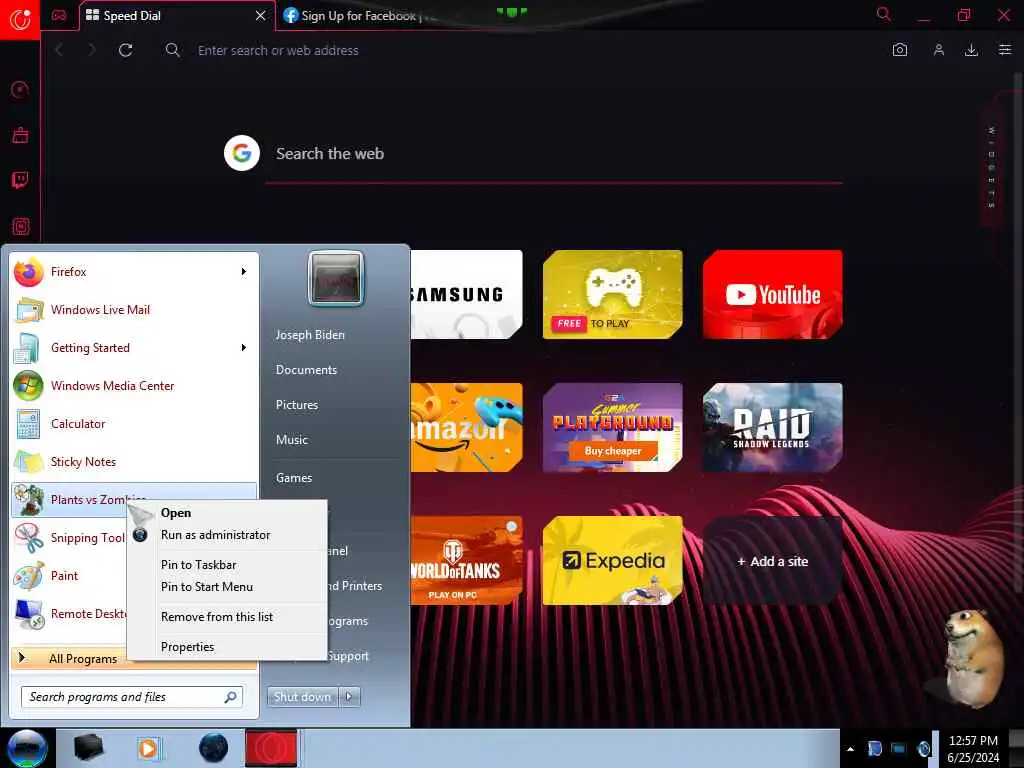Viewport: 1024px width, 768px height.
Task: Open Sticky Notes
Action: 134,462
